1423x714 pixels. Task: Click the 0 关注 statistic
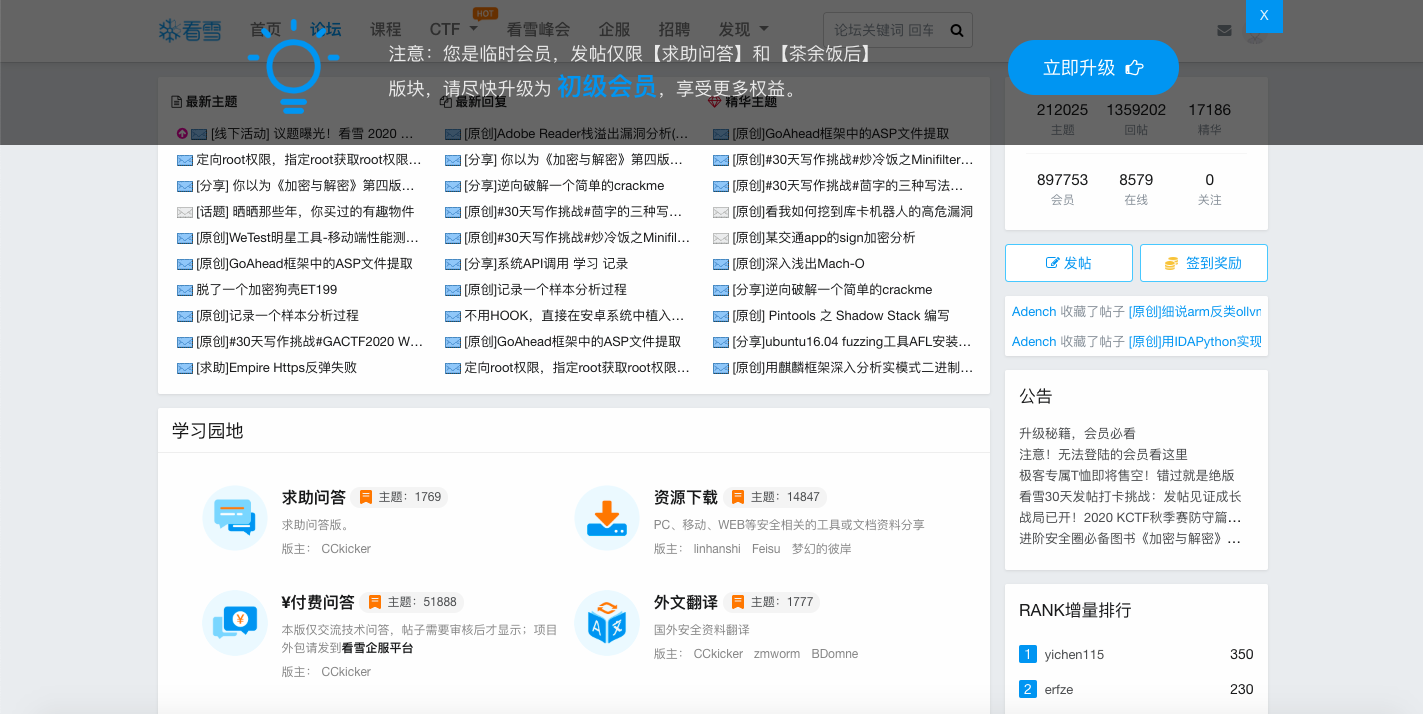pos(1210,189)
